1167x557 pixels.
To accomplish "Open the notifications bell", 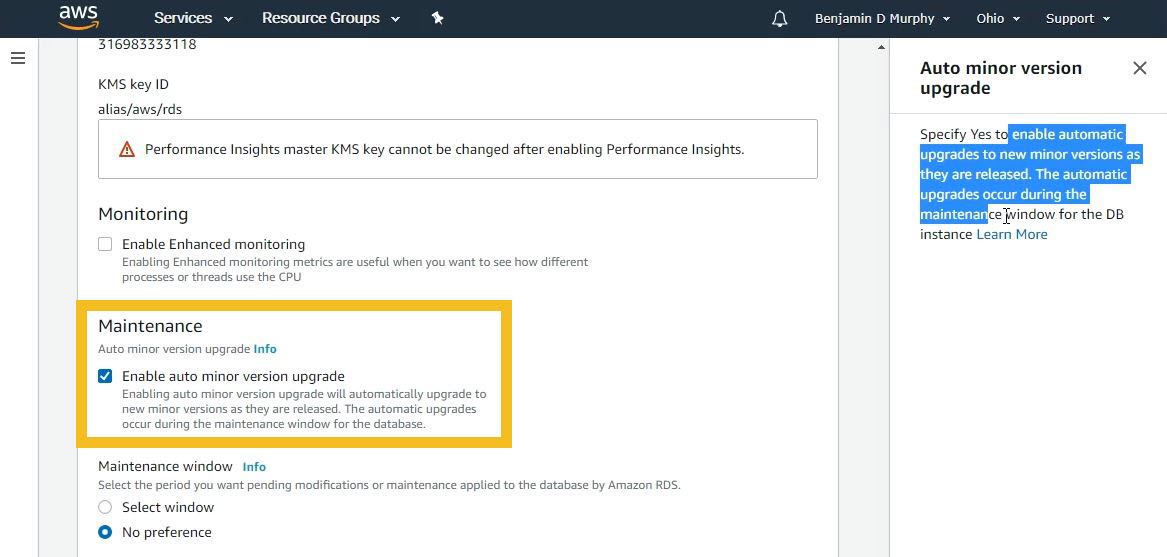I will pos(779,19).
